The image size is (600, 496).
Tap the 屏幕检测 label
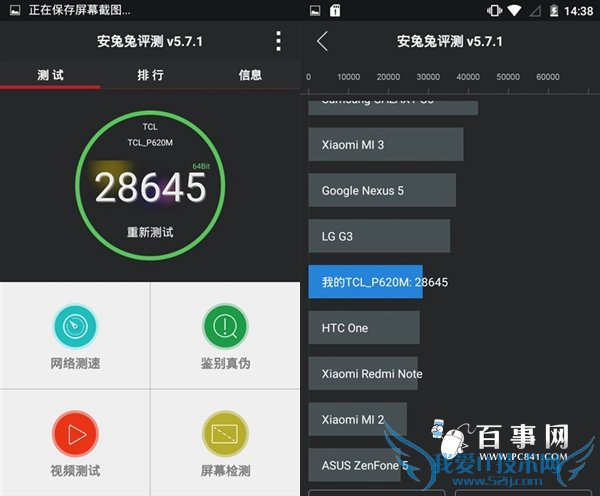(225, 470)
